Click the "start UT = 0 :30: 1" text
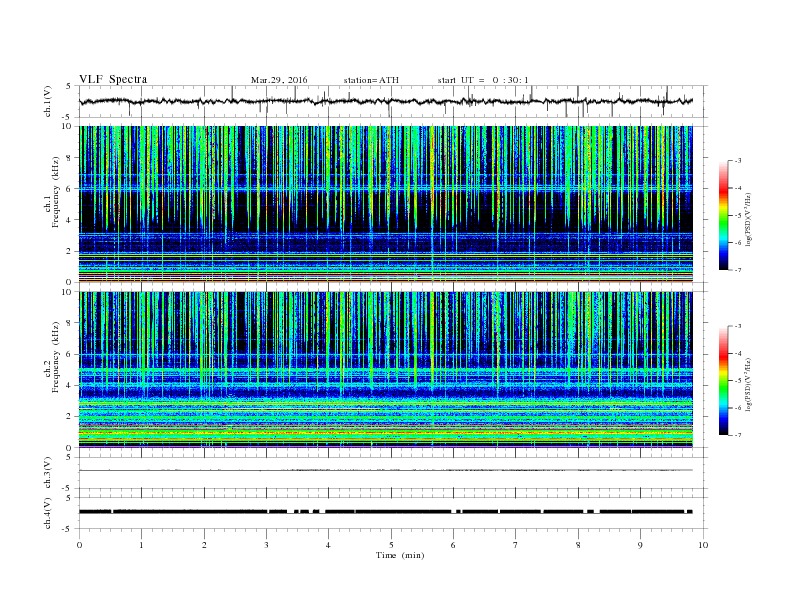This screenshot has height=612, width=792. pyautogui.click(x=483, y=80)
